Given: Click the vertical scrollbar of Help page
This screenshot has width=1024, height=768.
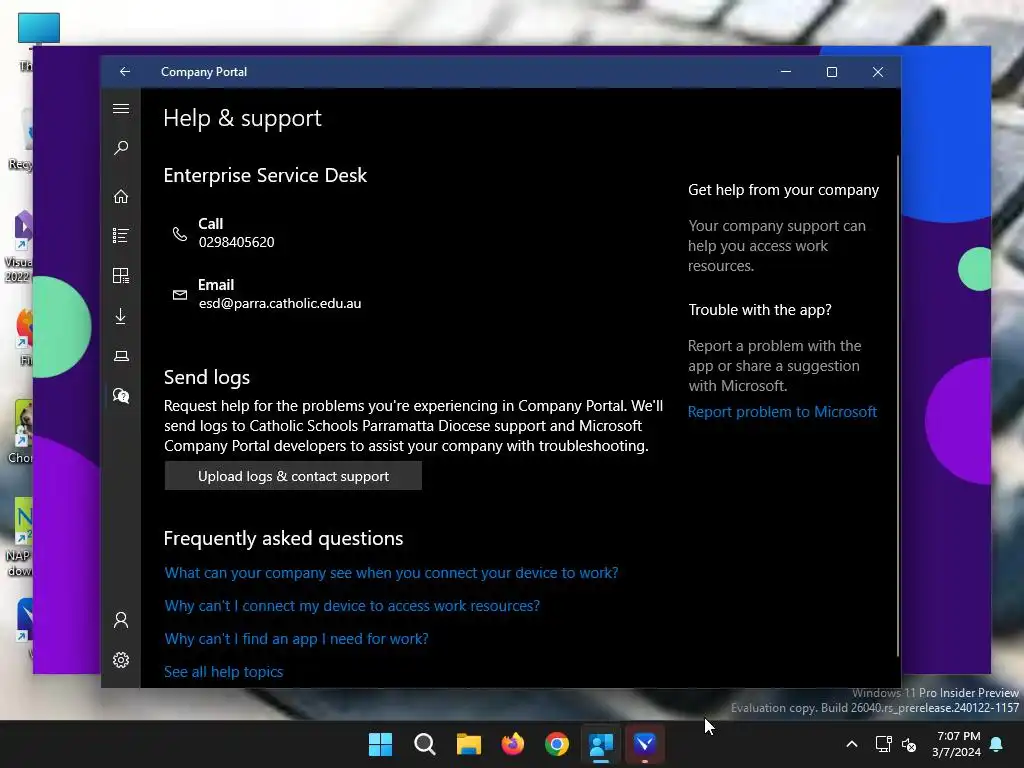Looking at the screenshot, I should click(898, 405).
